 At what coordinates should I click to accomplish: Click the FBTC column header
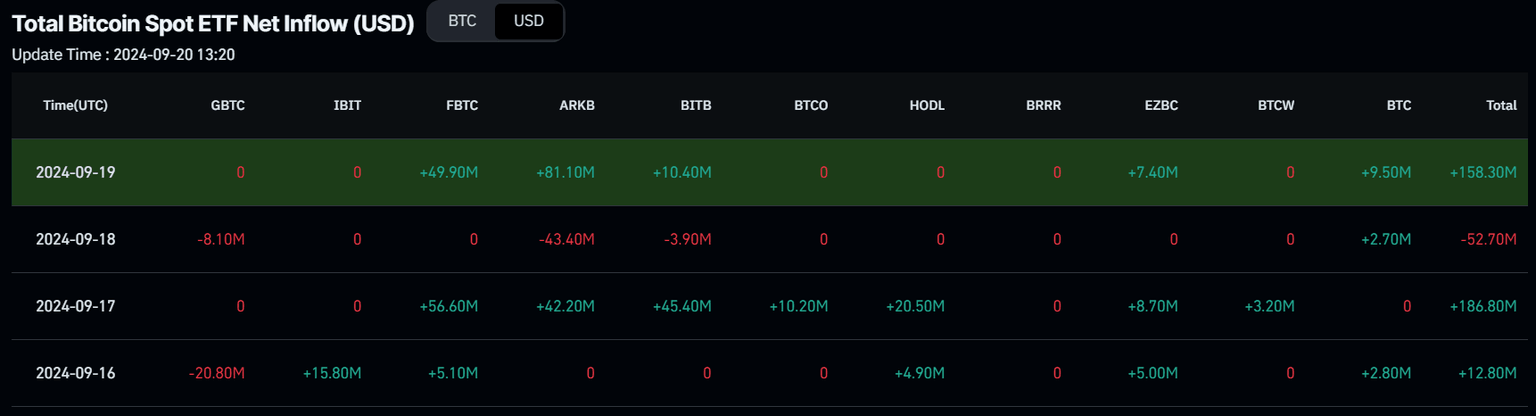462,105
